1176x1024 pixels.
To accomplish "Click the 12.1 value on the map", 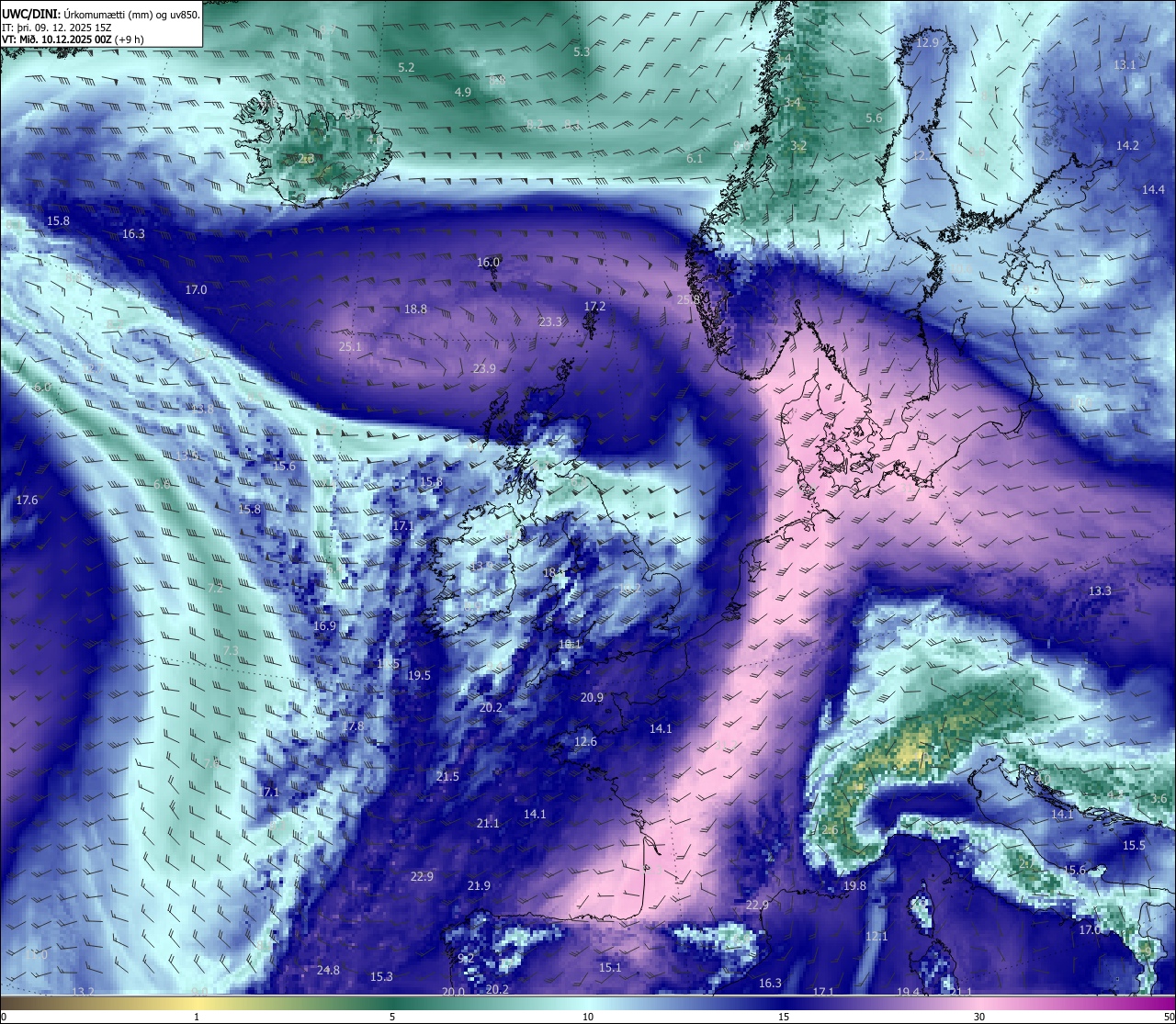I will click(876, 937).
